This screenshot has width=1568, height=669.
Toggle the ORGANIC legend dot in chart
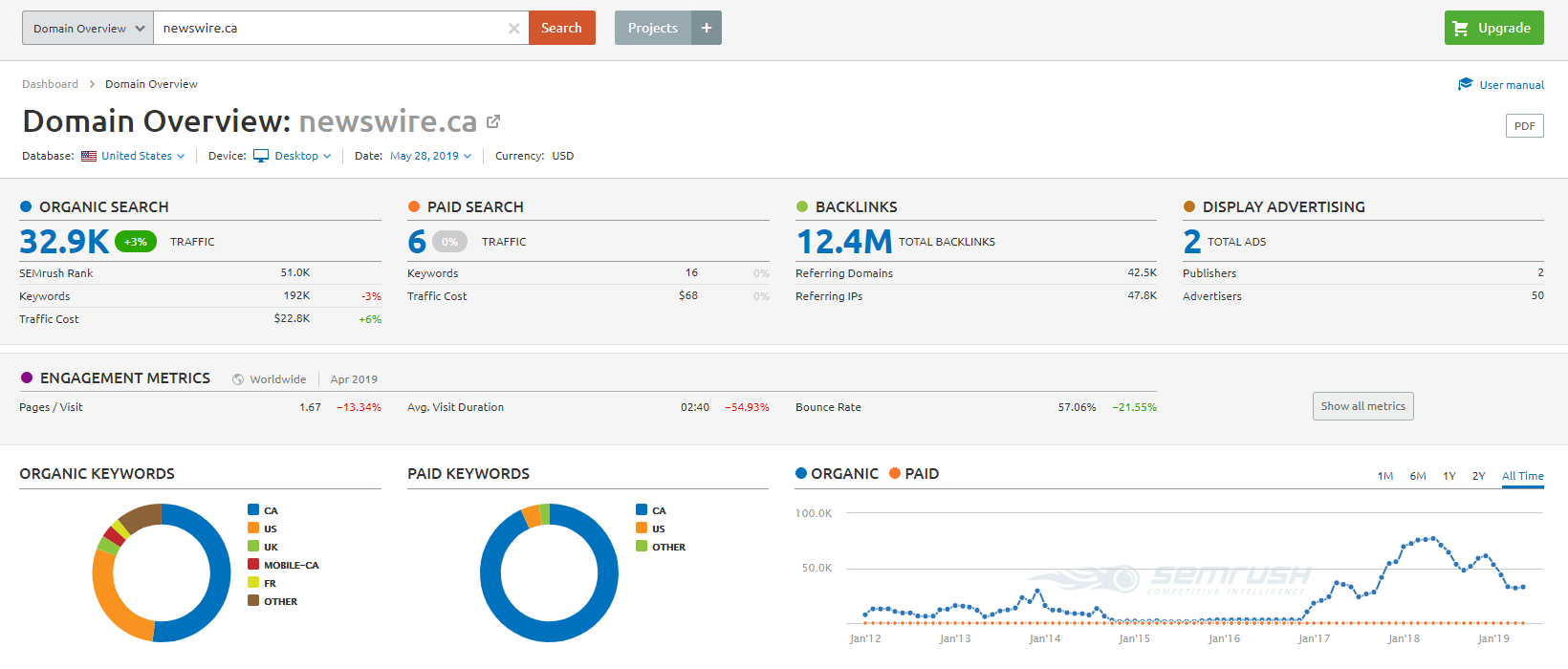(801, 473)
